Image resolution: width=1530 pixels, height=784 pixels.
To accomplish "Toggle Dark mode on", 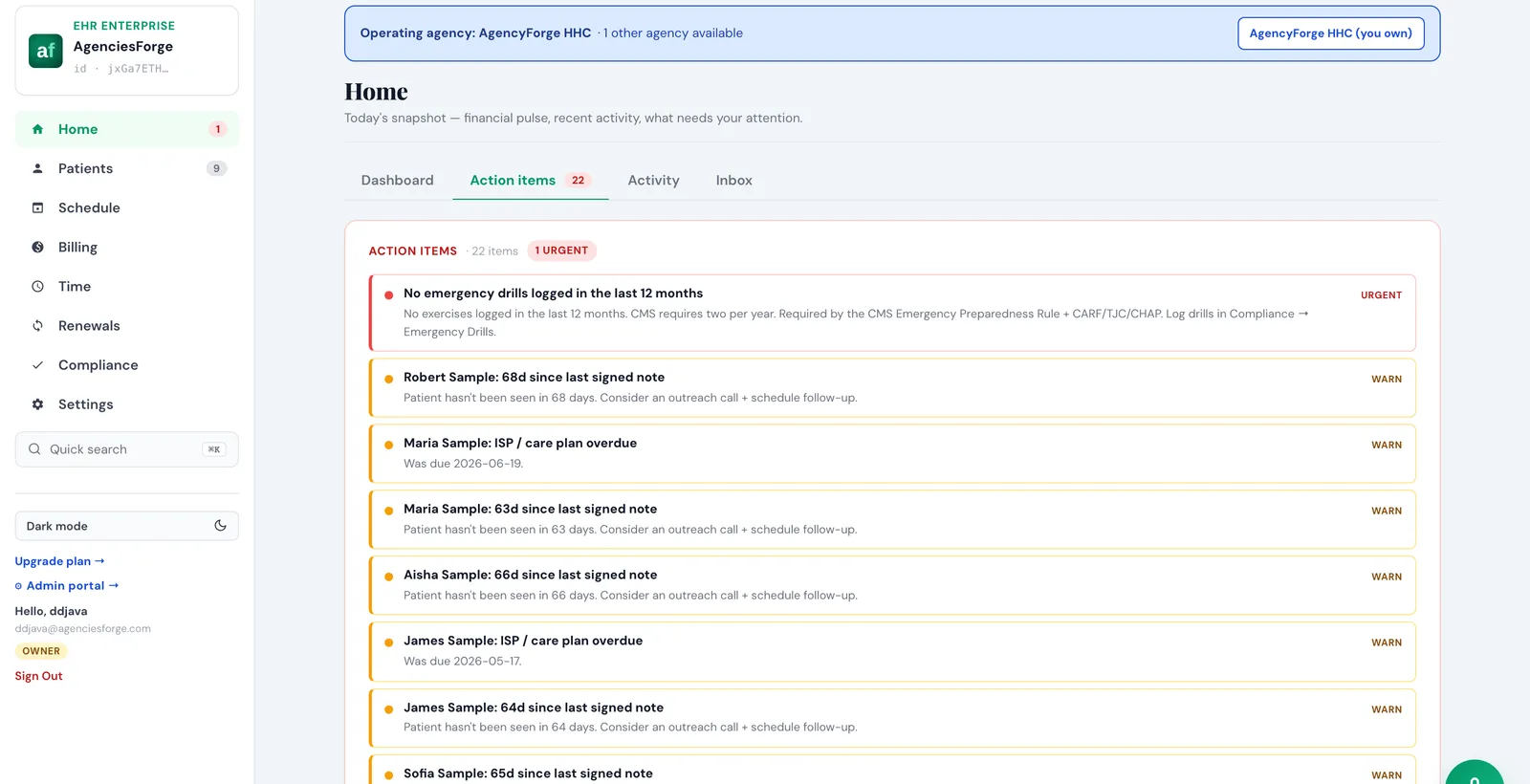I will tap(126, 526).
